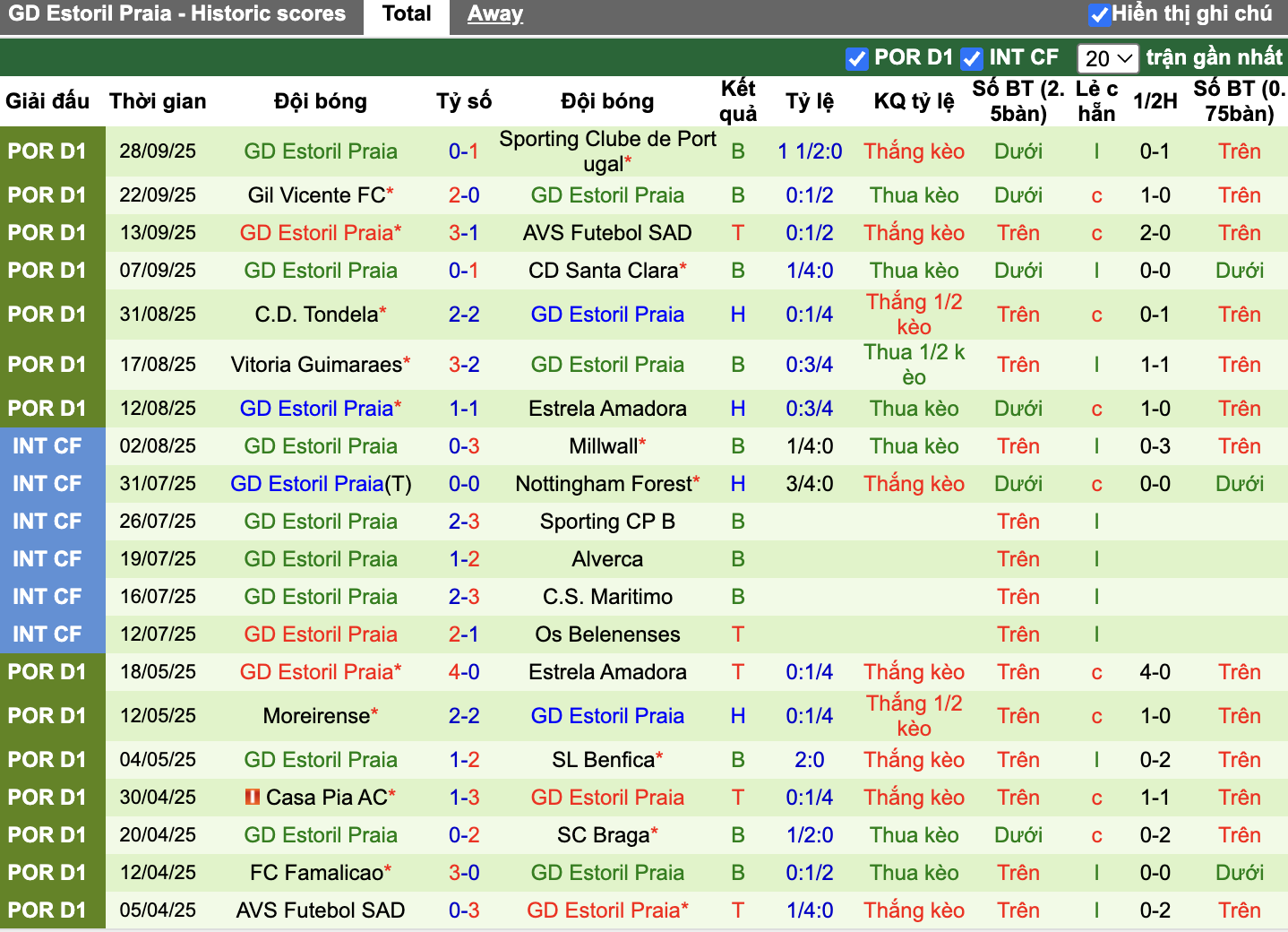
Task: Open the C.D. Tondela team link
Action: point(316,315)
